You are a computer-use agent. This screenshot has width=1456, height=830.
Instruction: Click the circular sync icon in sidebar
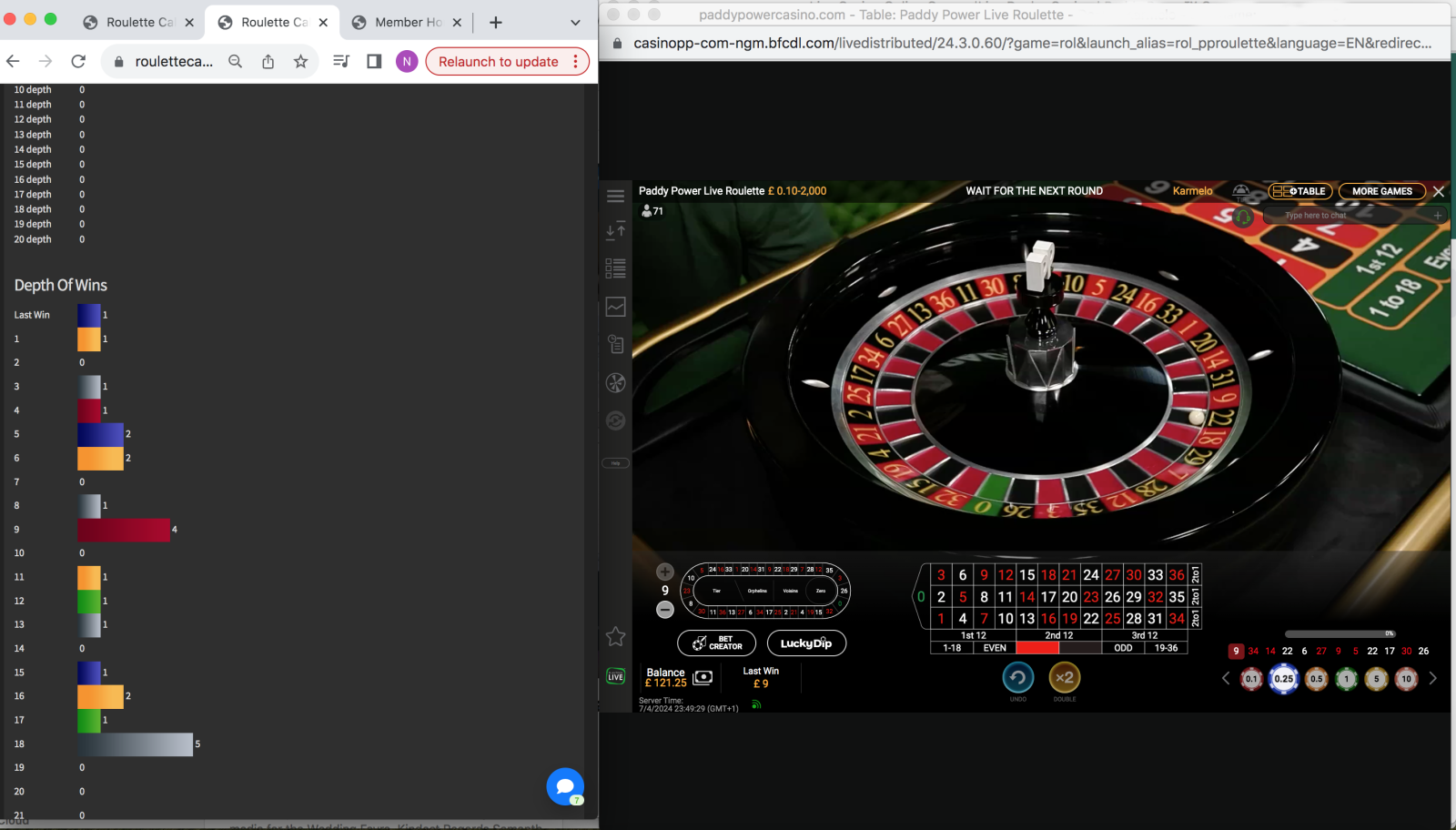tap(615, 420)
